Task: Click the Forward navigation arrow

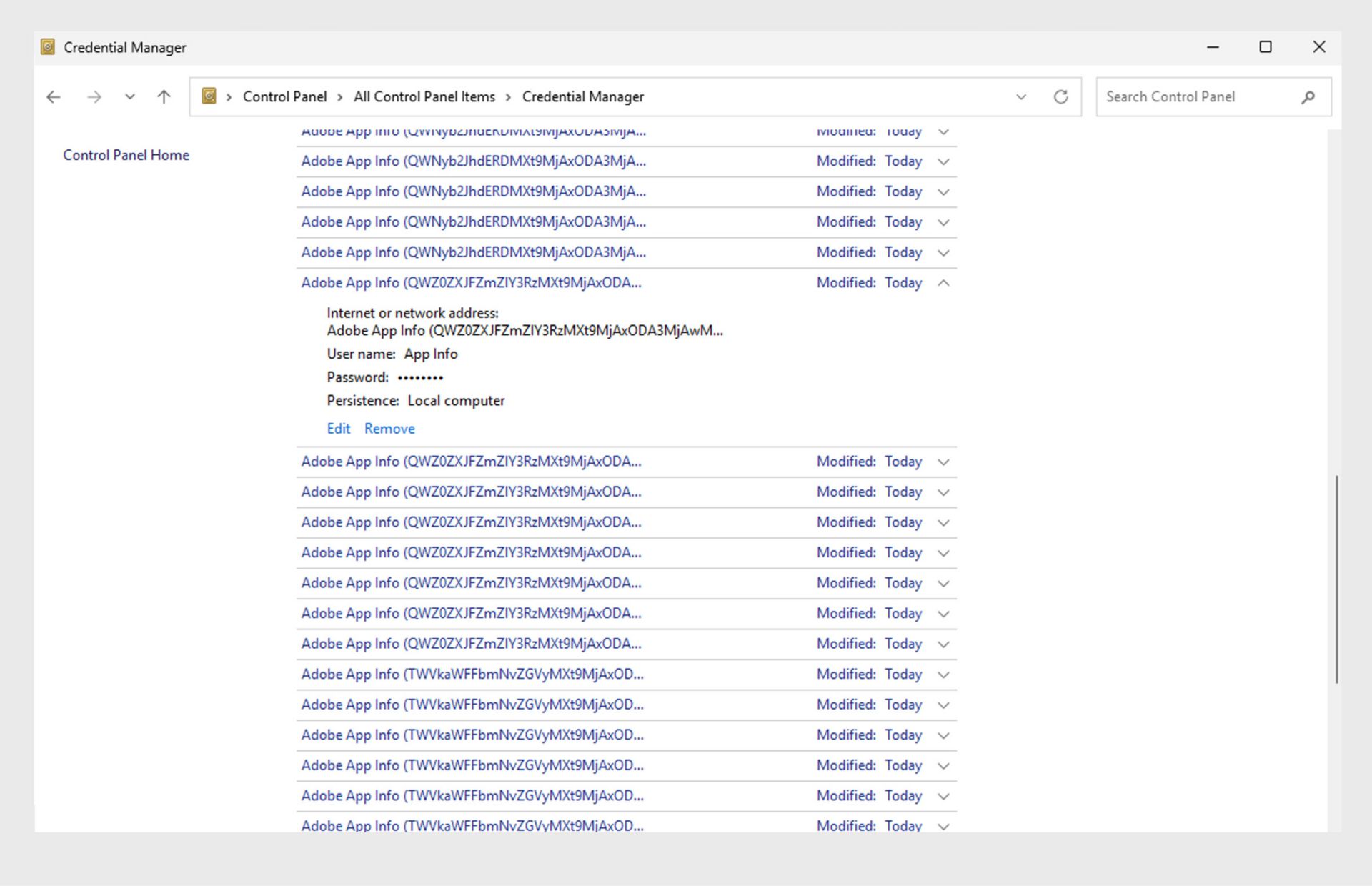Action: [94, 97]
